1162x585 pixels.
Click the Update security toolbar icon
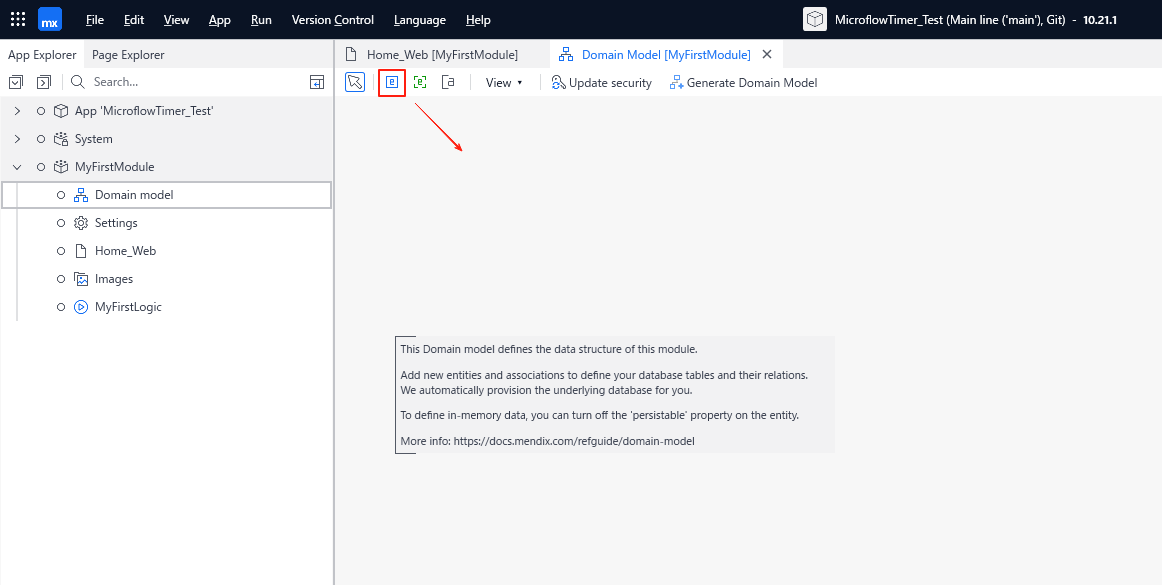tap(559, 83)
